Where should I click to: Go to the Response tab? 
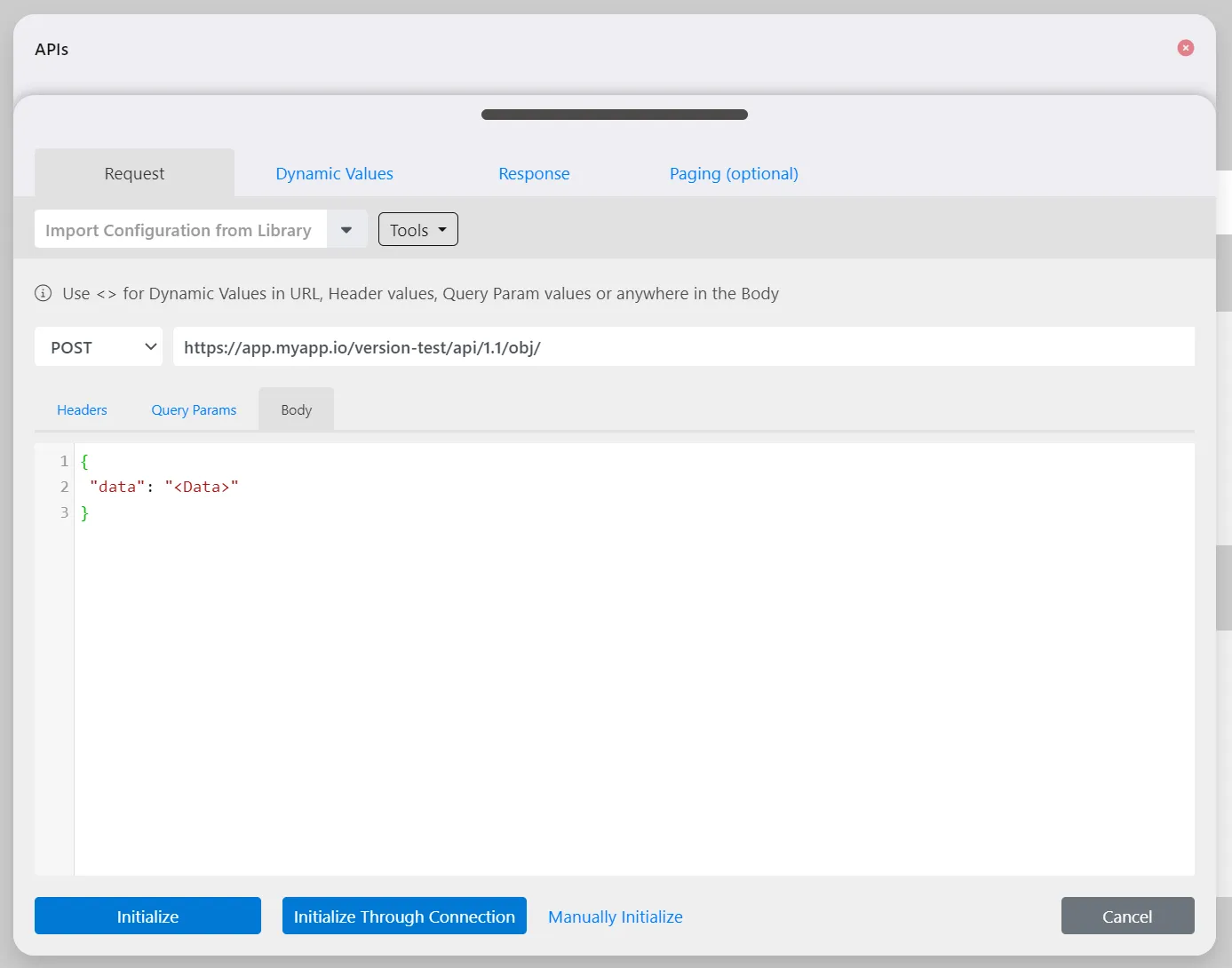pyautogui.click(x=534, y=173)
